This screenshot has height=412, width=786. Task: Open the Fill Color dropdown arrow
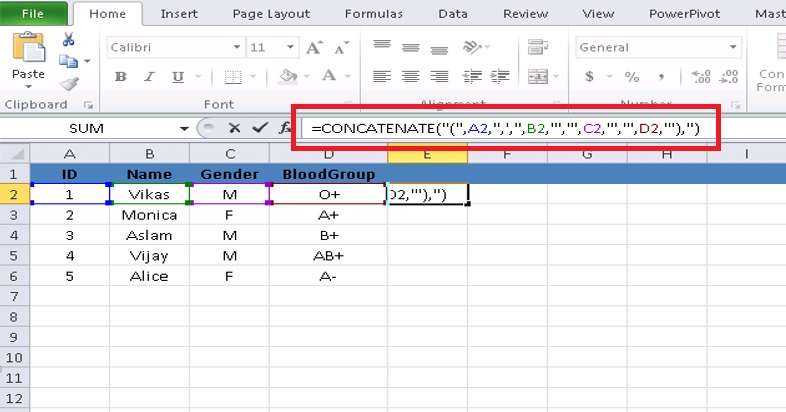[306, 77]
